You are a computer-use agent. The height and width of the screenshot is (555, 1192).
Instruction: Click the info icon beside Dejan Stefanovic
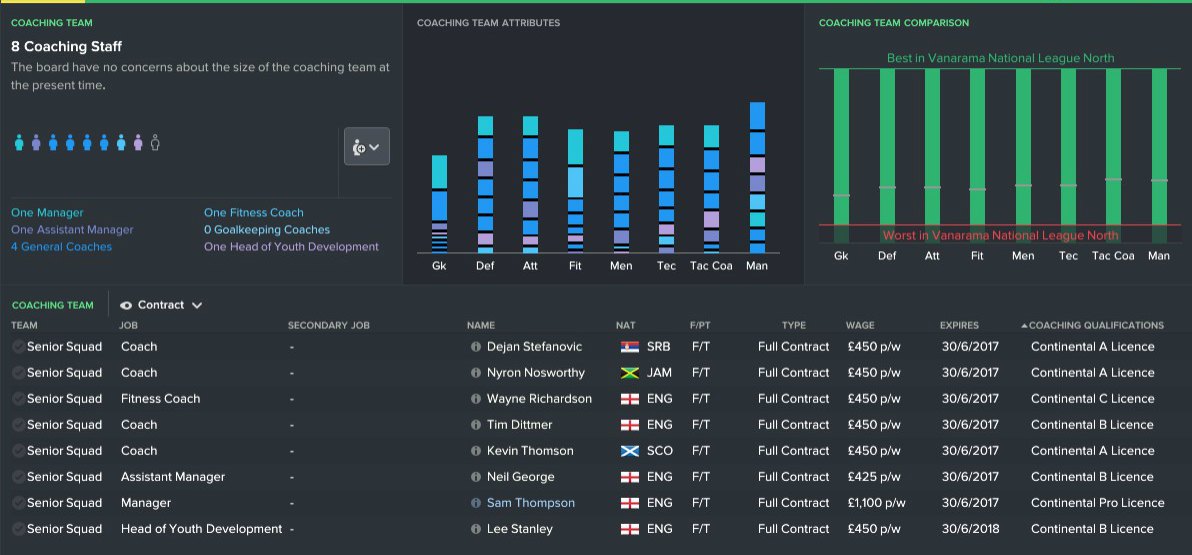[476, 347]
